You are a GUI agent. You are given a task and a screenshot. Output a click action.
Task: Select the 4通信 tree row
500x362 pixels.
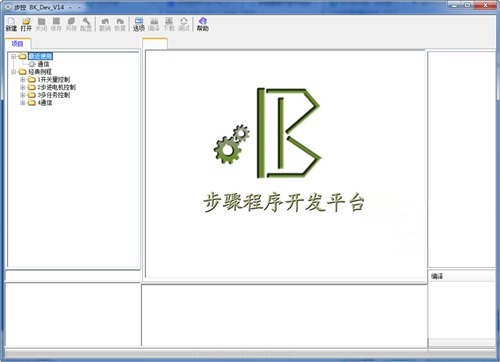click(x=45, y=103)
